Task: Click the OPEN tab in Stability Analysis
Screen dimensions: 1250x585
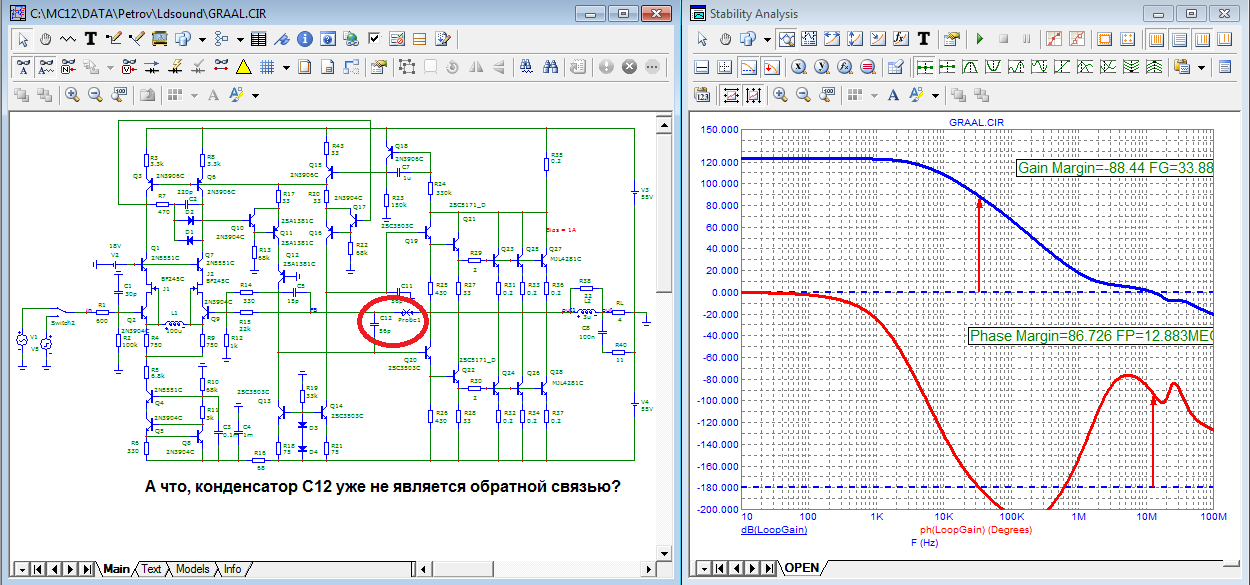Action: [x=801, y=568]
